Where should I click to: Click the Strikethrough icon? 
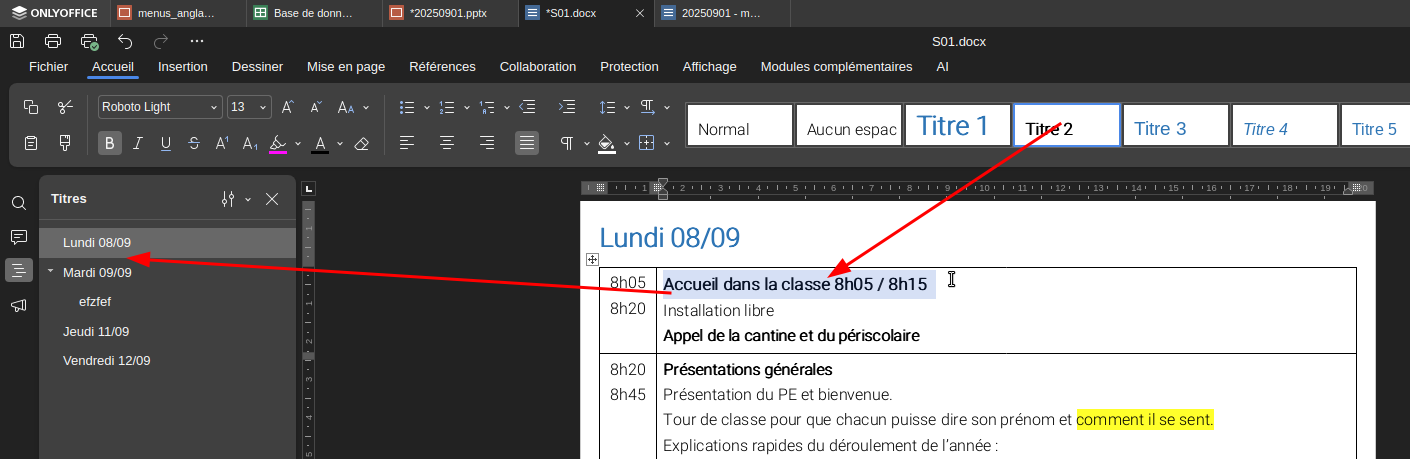pos(194,143)
